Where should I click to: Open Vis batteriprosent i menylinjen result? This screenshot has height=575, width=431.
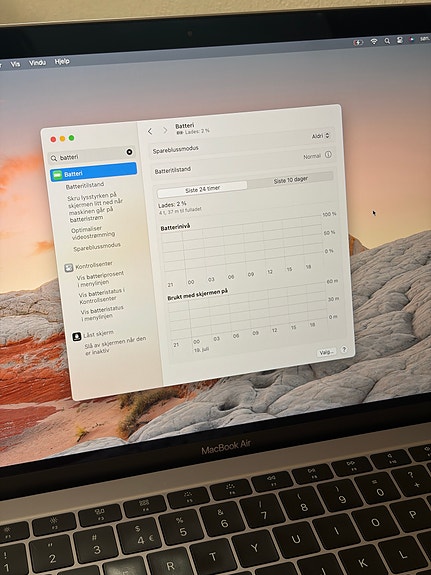point(100,278)
